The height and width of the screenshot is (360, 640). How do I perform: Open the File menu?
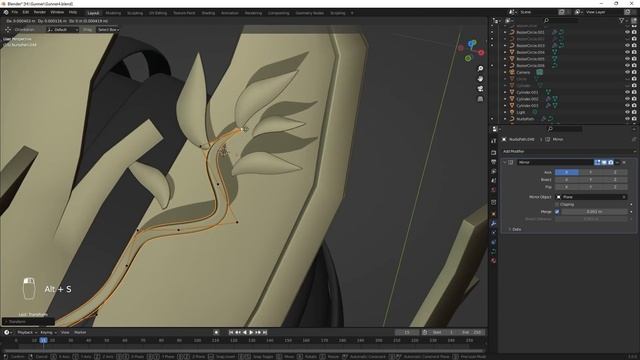pyautogui.click(x=15, y=13)
